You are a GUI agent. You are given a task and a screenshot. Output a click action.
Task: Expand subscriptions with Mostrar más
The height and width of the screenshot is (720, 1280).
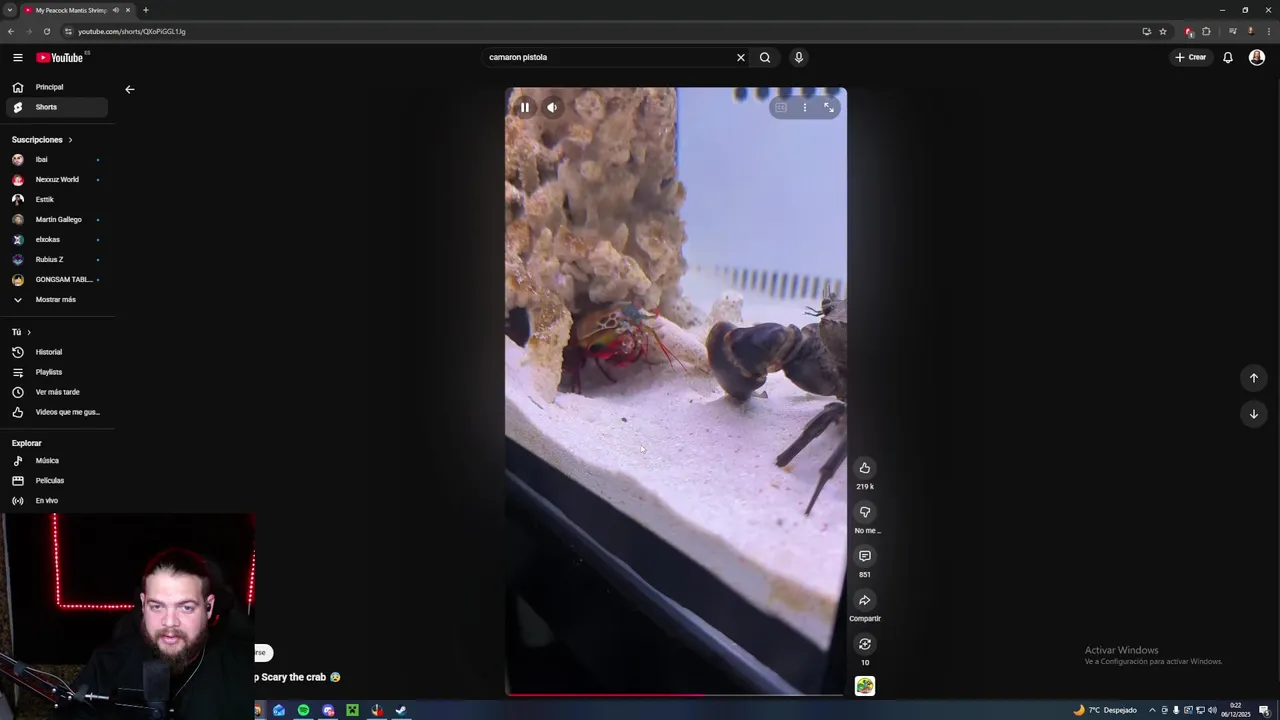pos(56,299)
